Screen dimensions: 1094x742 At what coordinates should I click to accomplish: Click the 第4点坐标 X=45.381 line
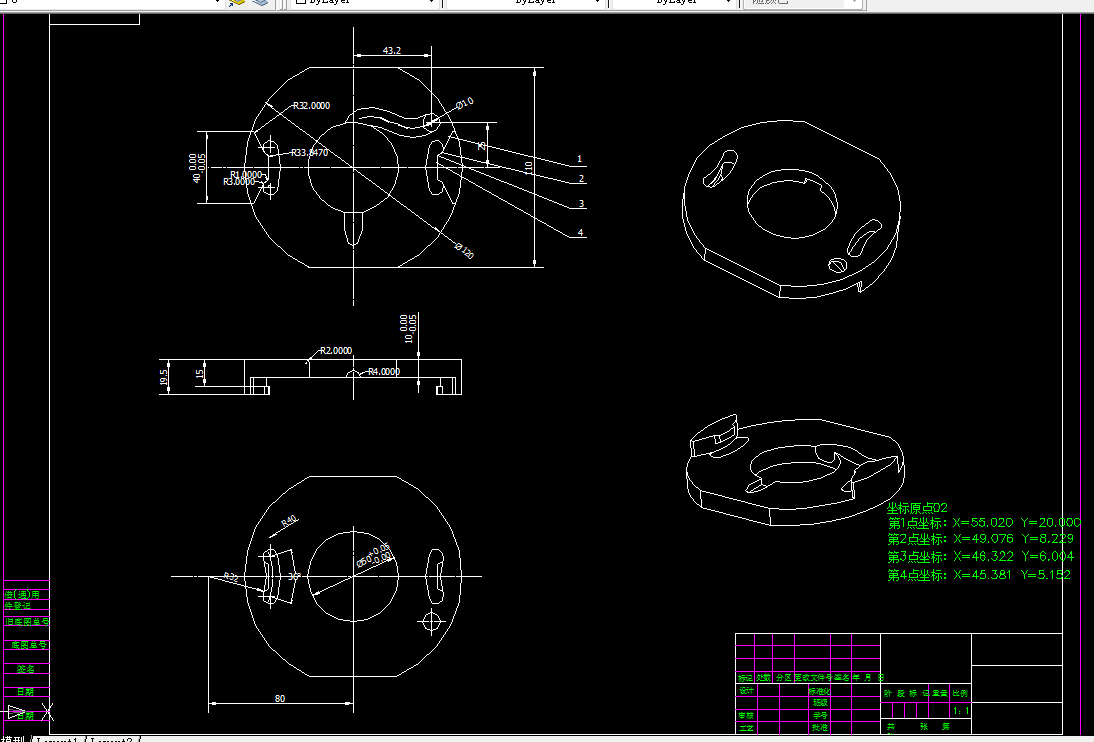(x=978, y=574)
